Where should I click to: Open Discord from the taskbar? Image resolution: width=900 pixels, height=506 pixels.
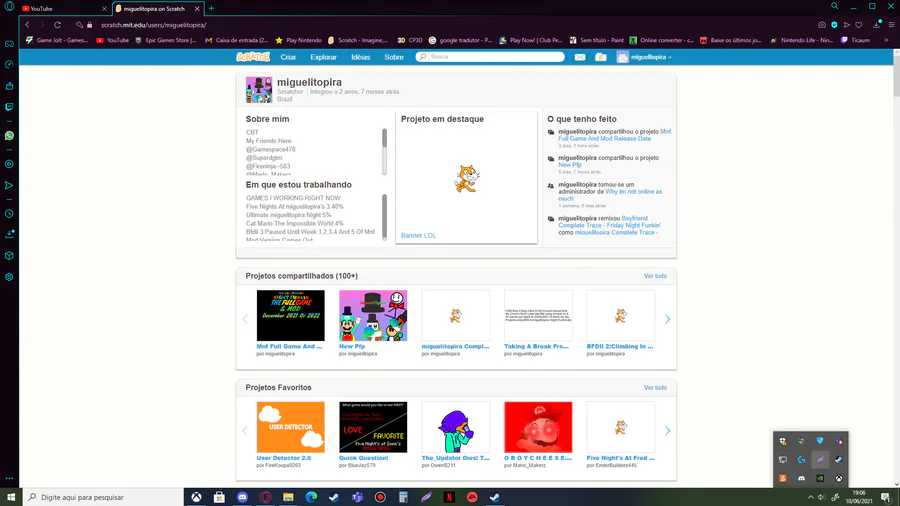click(x=242, y=497)
